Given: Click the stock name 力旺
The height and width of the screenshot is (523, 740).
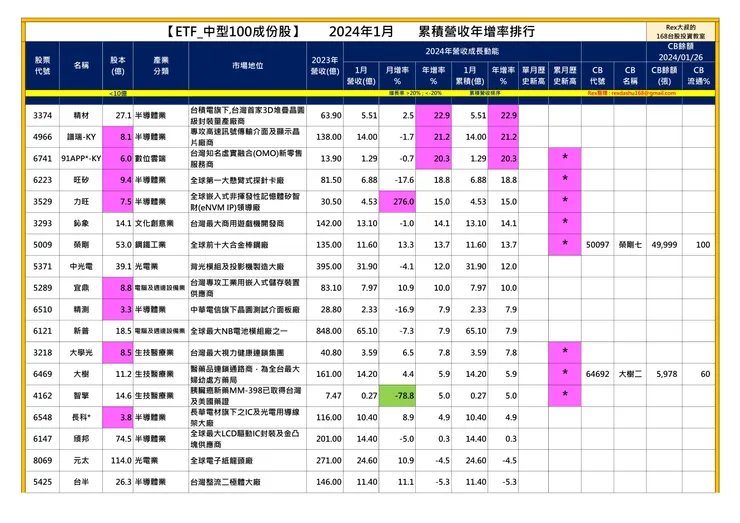Looking at the screenshot, I should 81,202.
